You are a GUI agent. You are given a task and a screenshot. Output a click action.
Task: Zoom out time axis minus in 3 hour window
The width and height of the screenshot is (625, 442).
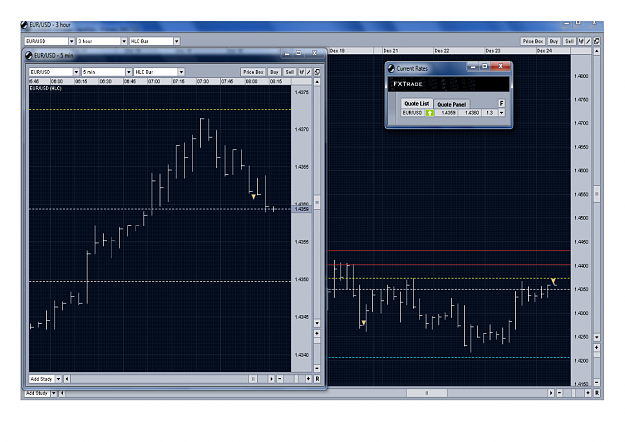[x=559, y=393]
